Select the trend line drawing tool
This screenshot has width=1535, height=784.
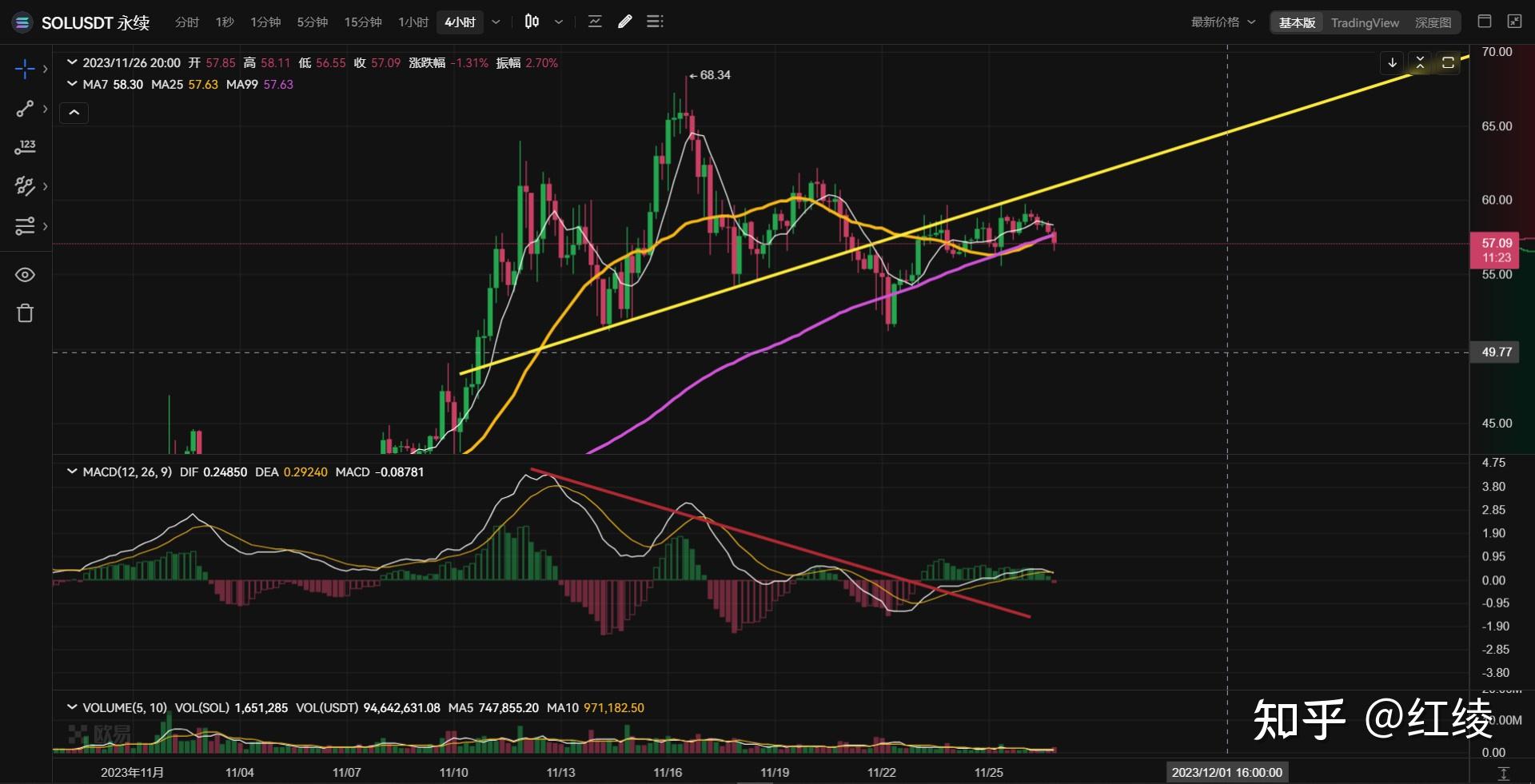point(25,109)
